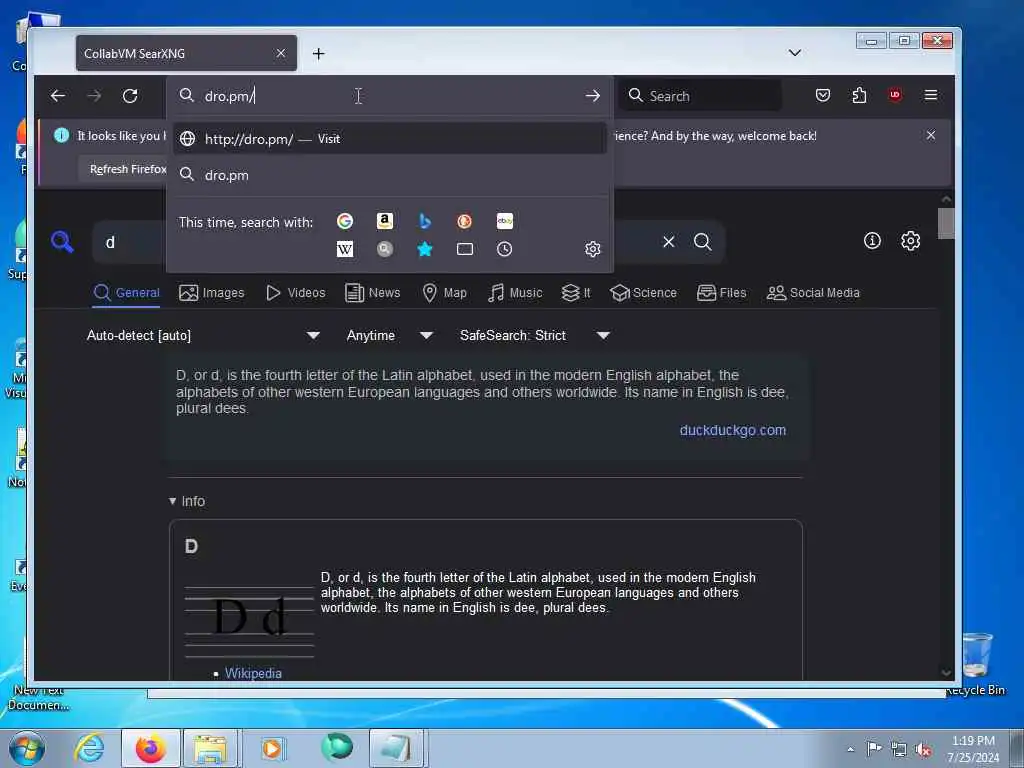Open the SafeSearch: Strict dropdown
Viewport: 1024px width, 768px height.
pyautogui.click(x=534, y=335)
